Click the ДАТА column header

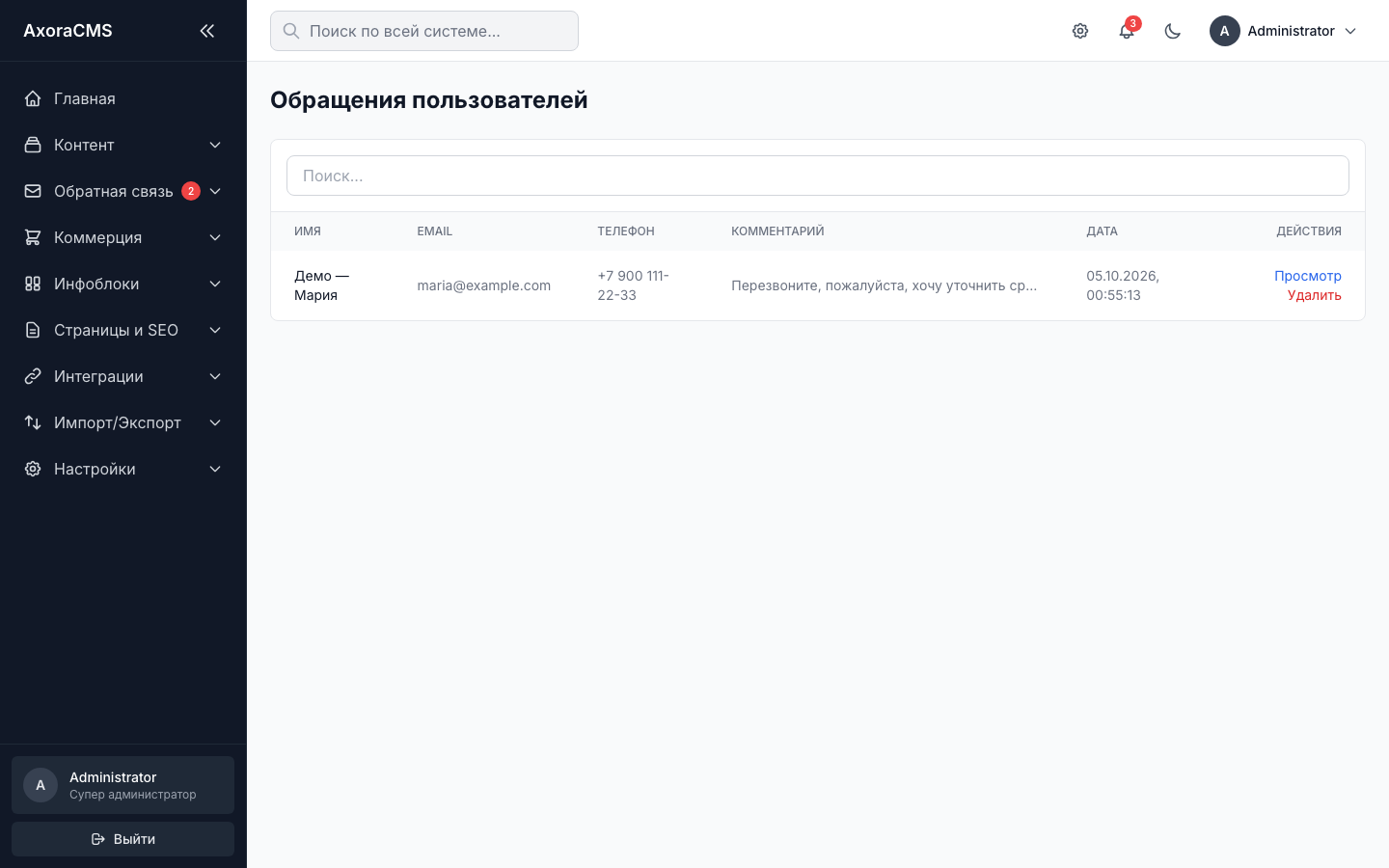click(x=1102, y=231)
